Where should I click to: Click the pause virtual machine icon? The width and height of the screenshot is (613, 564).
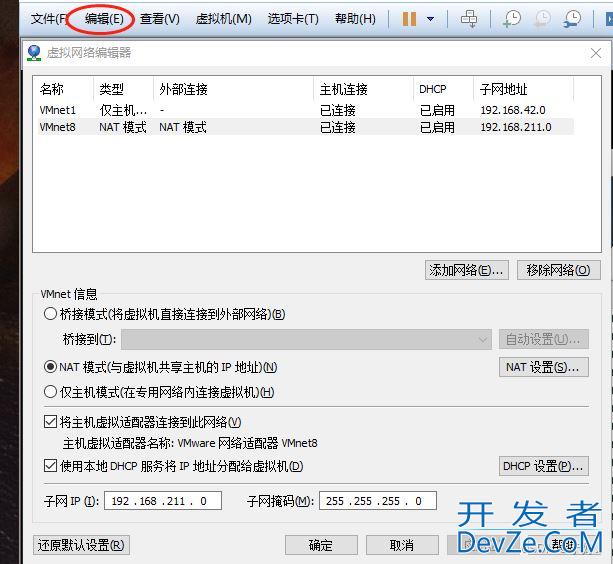tap(409, 19)
